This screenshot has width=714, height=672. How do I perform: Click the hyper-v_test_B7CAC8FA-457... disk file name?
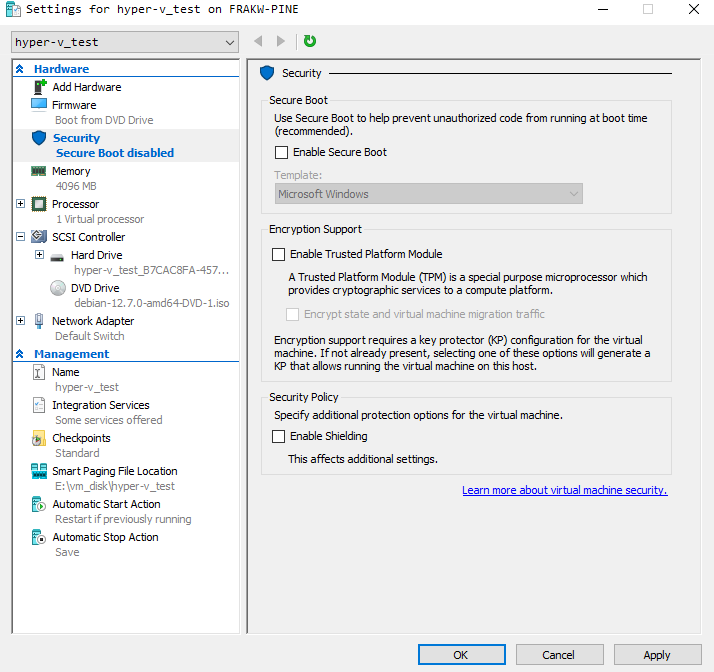[151, 270]
